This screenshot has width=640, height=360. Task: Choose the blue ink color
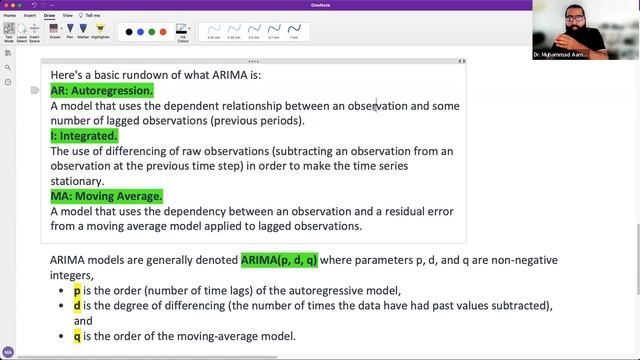click(x=140, y=32)
